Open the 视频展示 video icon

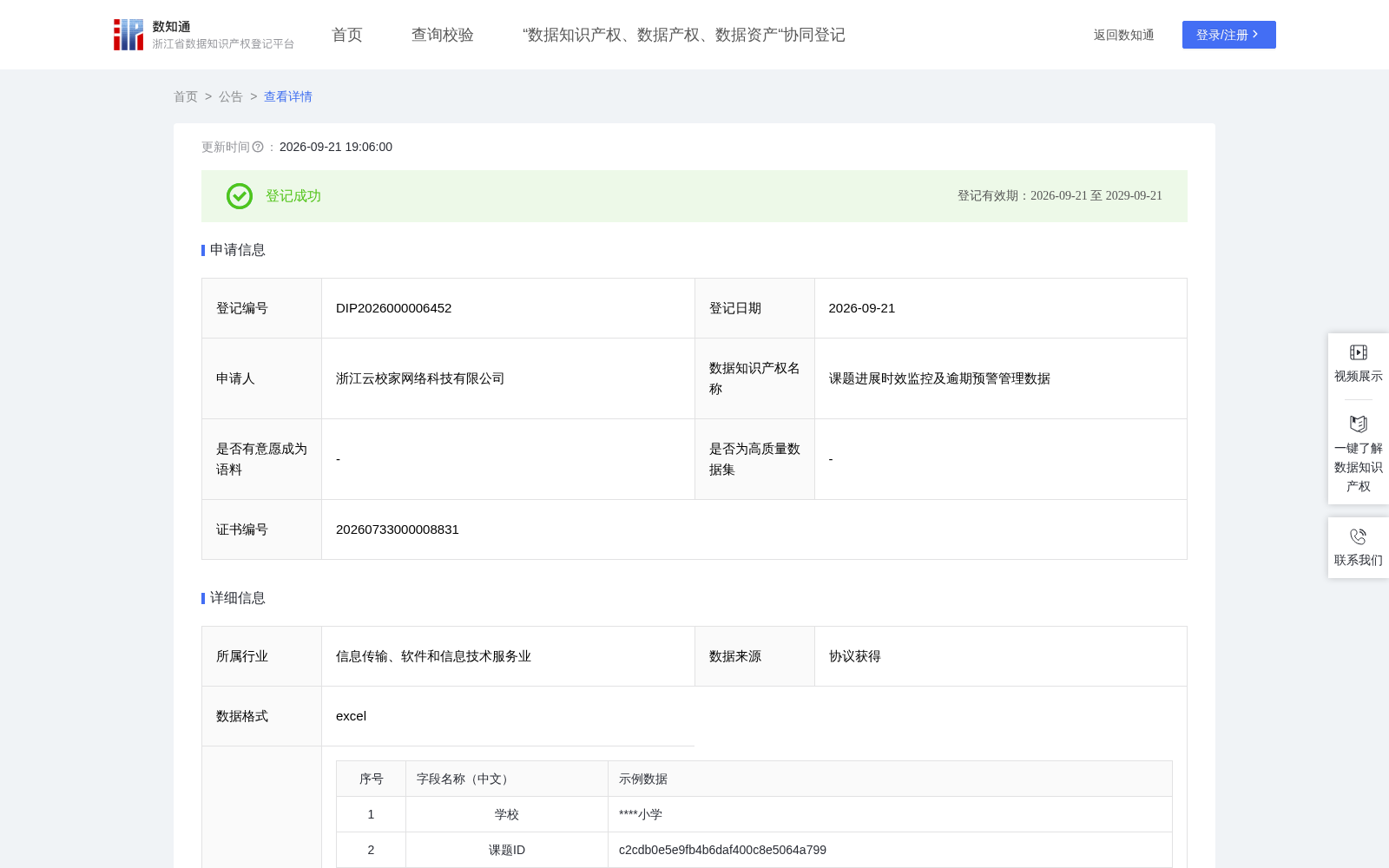click(1359, 352)
